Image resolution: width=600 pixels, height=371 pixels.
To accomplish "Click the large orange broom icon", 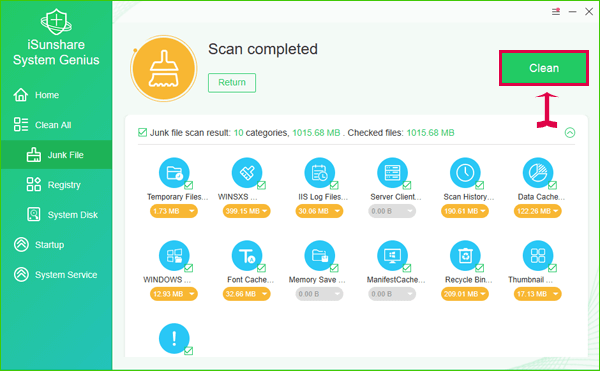I will [x=164, y=68].
